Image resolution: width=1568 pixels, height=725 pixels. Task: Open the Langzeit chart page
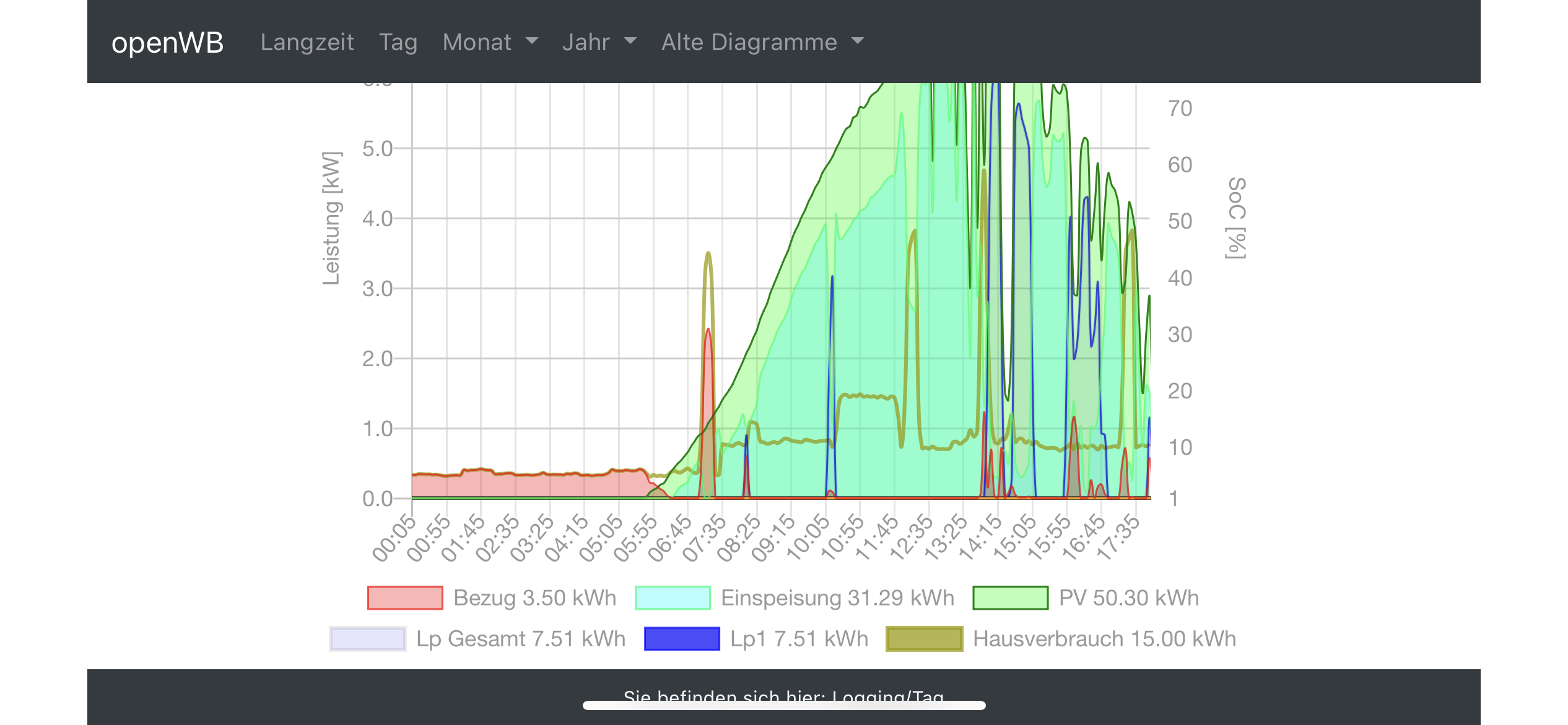[x=307, y=42]
